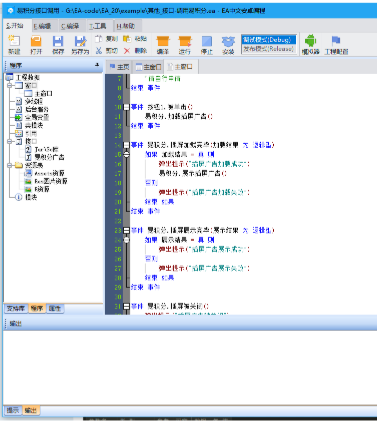This screenshot has width=385, height=426.
Task: Click the 安装 (Install) icon
Action: [x=228, y=41]
